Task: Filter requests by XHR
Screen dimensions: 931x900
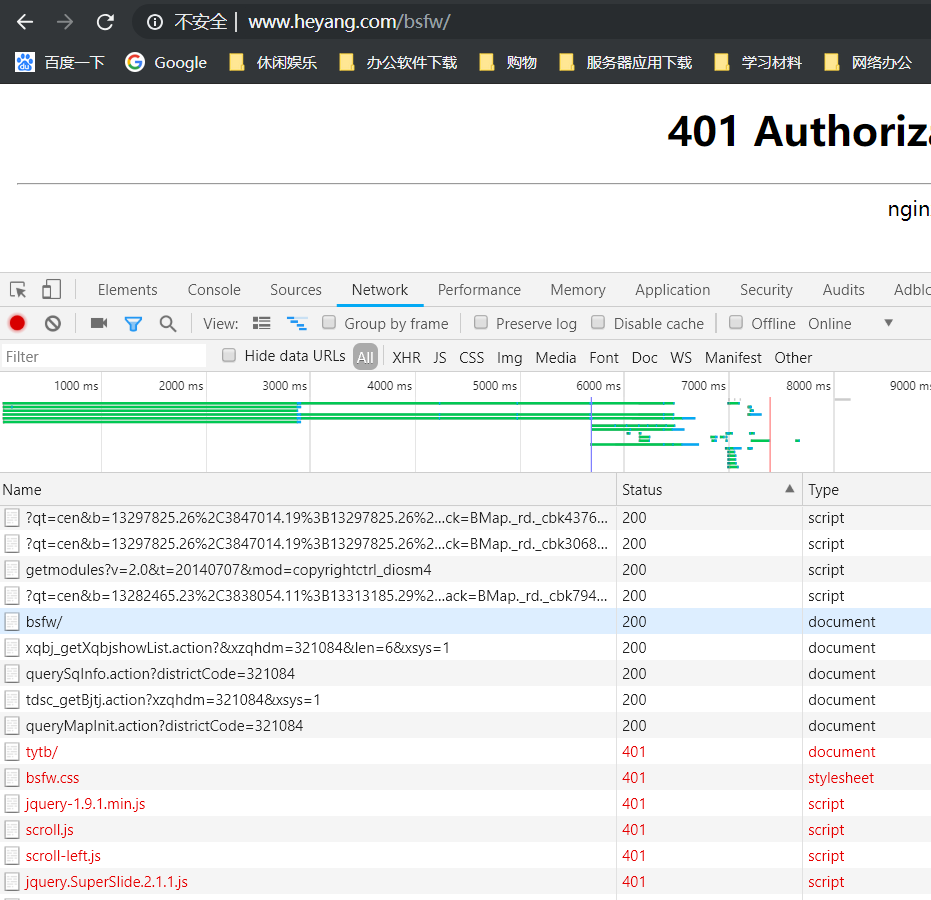Action: click(x=407, y=357)
